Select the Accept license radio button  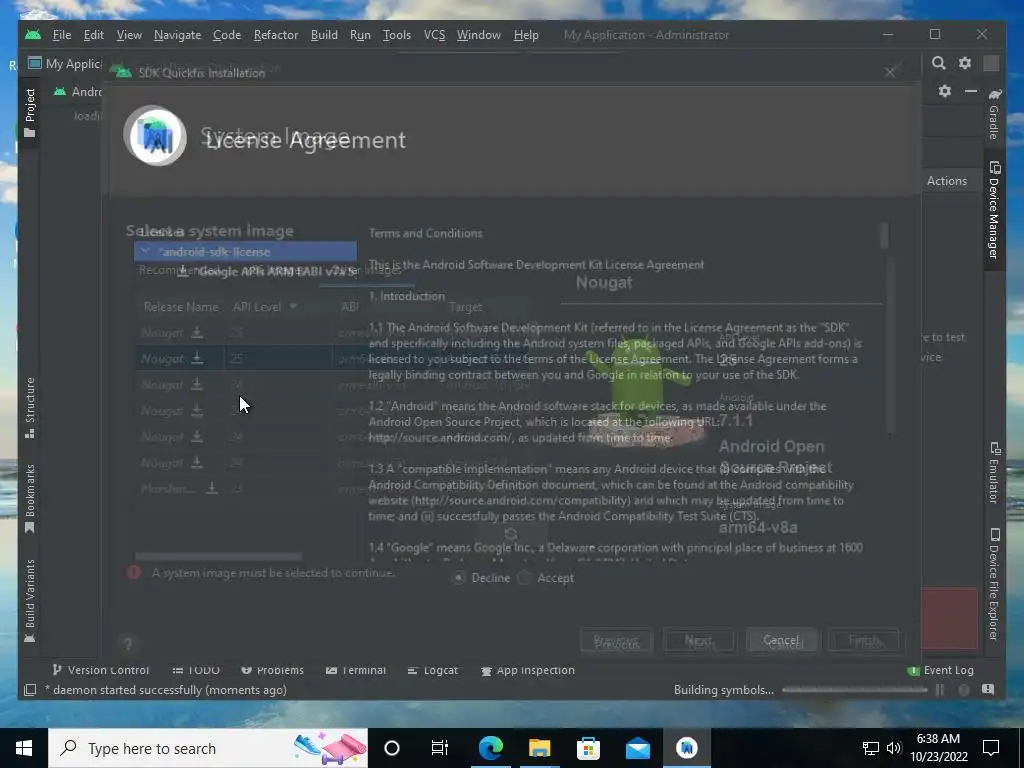pyautogui.click(x=524, y=578)
